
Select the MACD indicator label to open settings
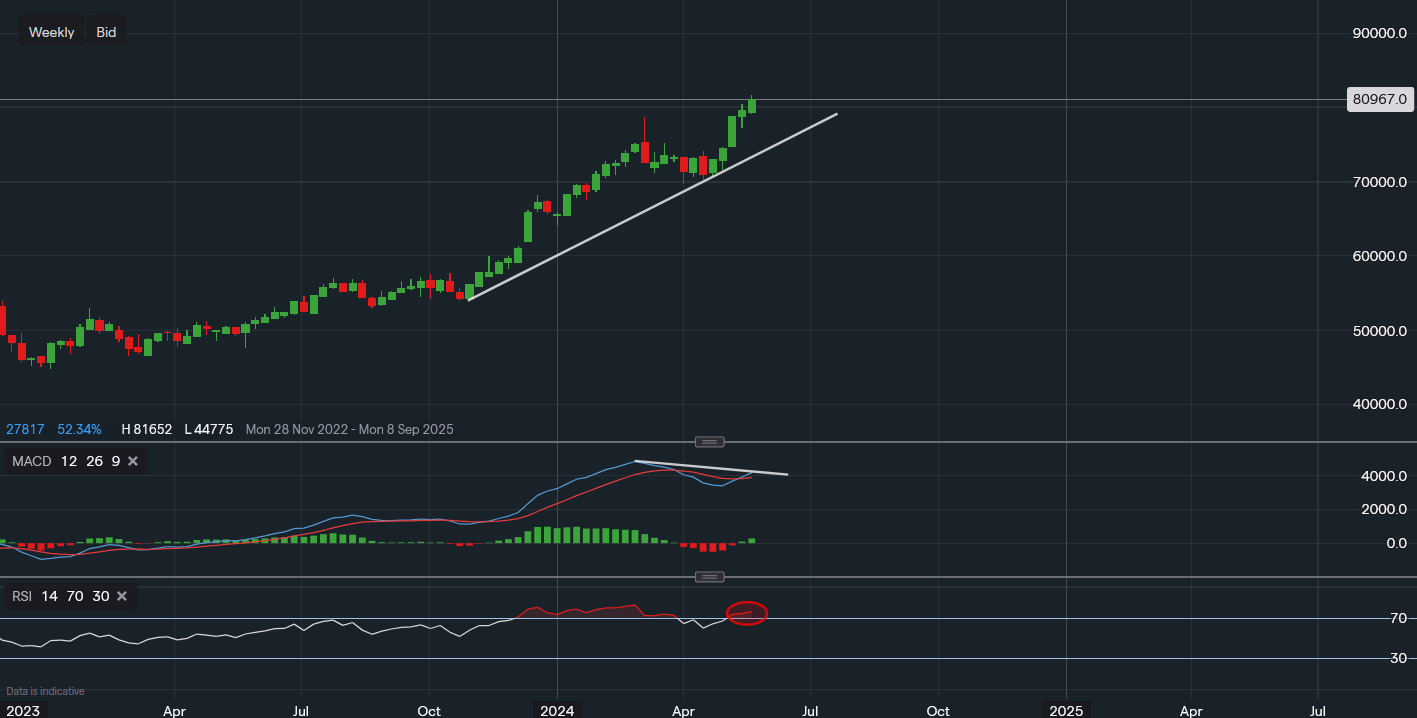click(29, 461)
